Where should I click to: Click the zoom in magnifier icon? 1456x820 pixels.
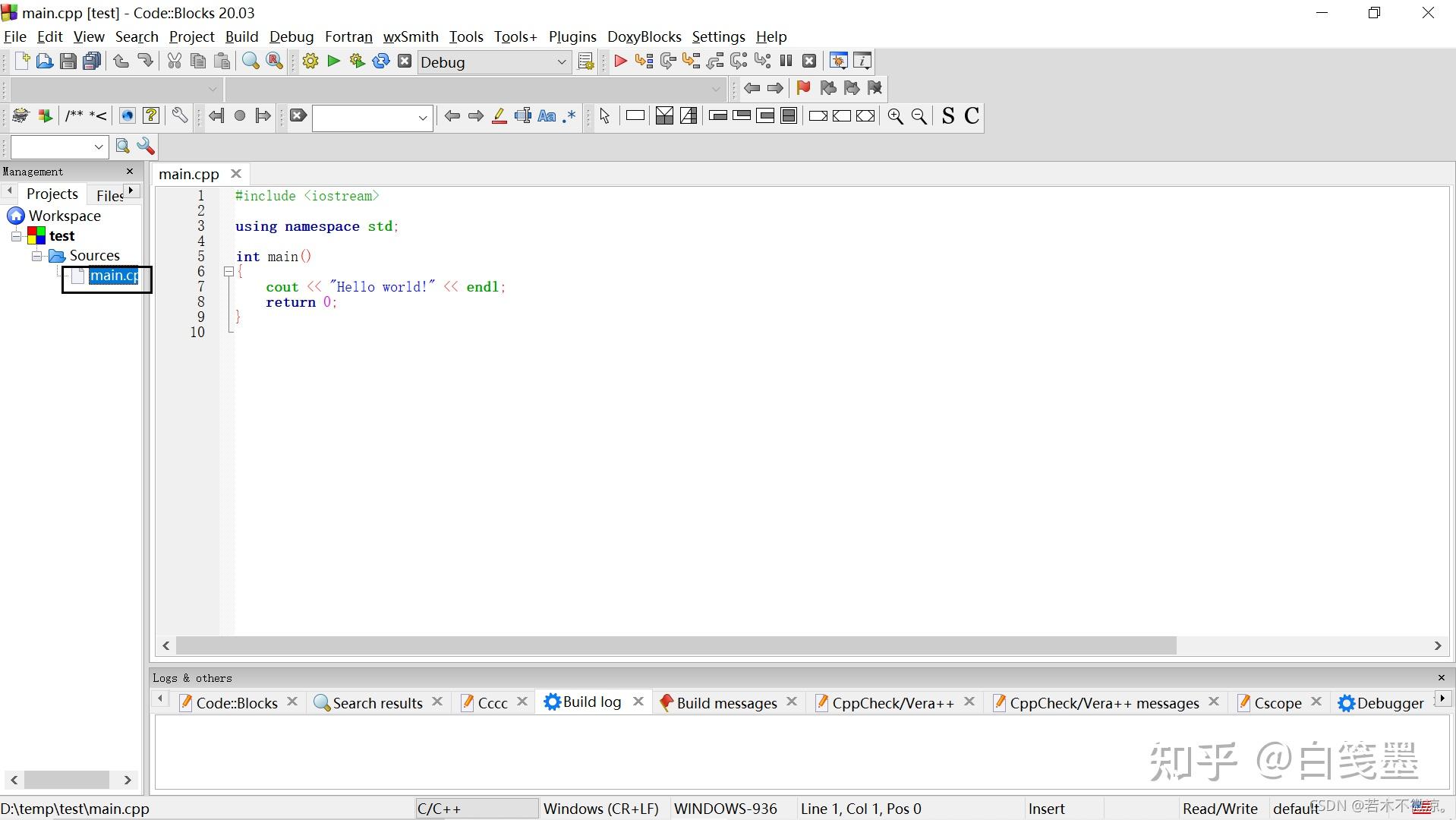click(896, 116)
